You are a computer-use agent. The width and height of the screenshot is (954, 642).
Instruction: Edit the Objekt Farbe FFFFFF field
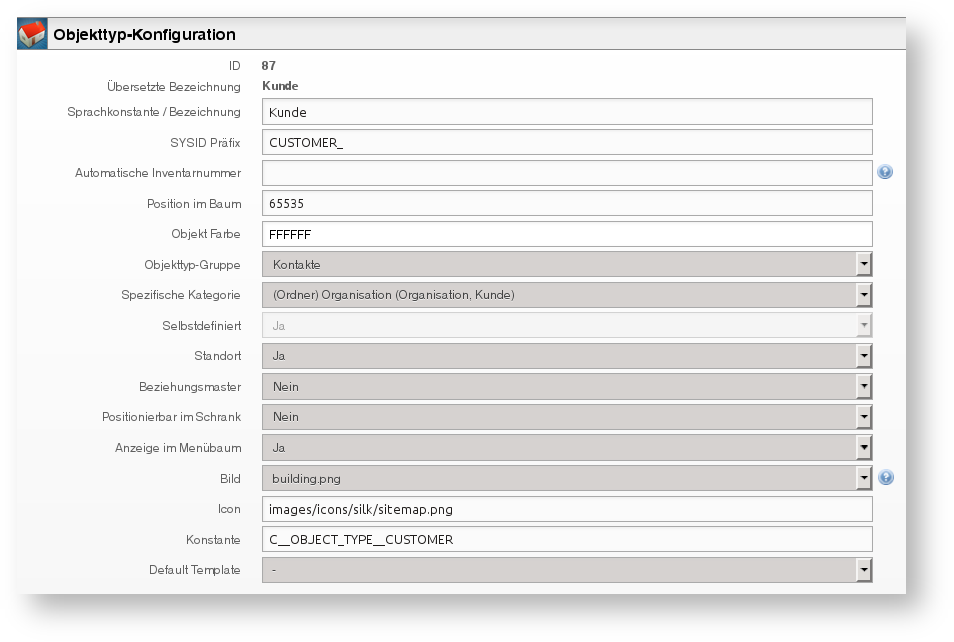coord(567,234)
